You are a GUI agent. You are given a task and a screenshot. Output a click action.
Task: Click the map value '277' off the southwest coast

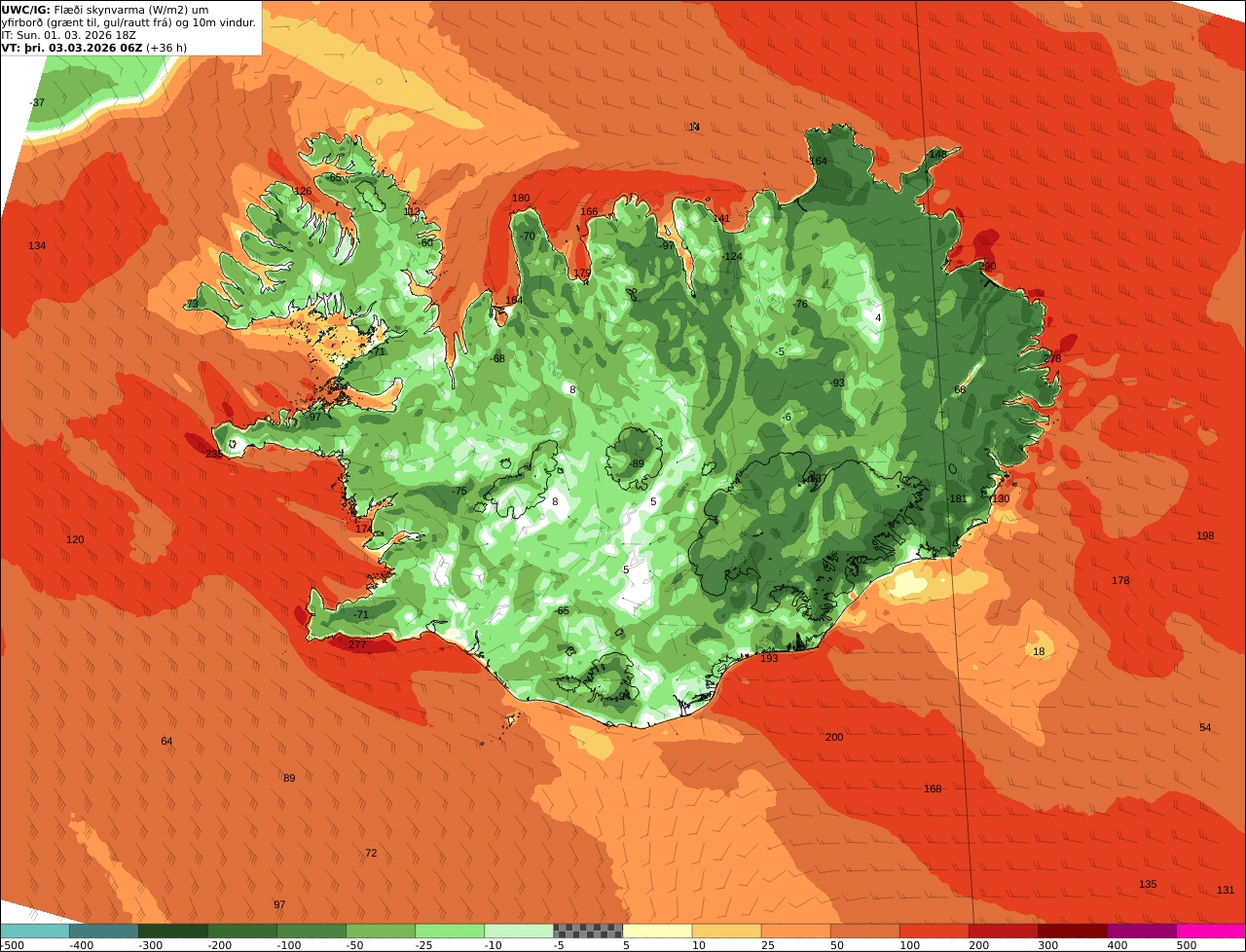pos(357,645)
